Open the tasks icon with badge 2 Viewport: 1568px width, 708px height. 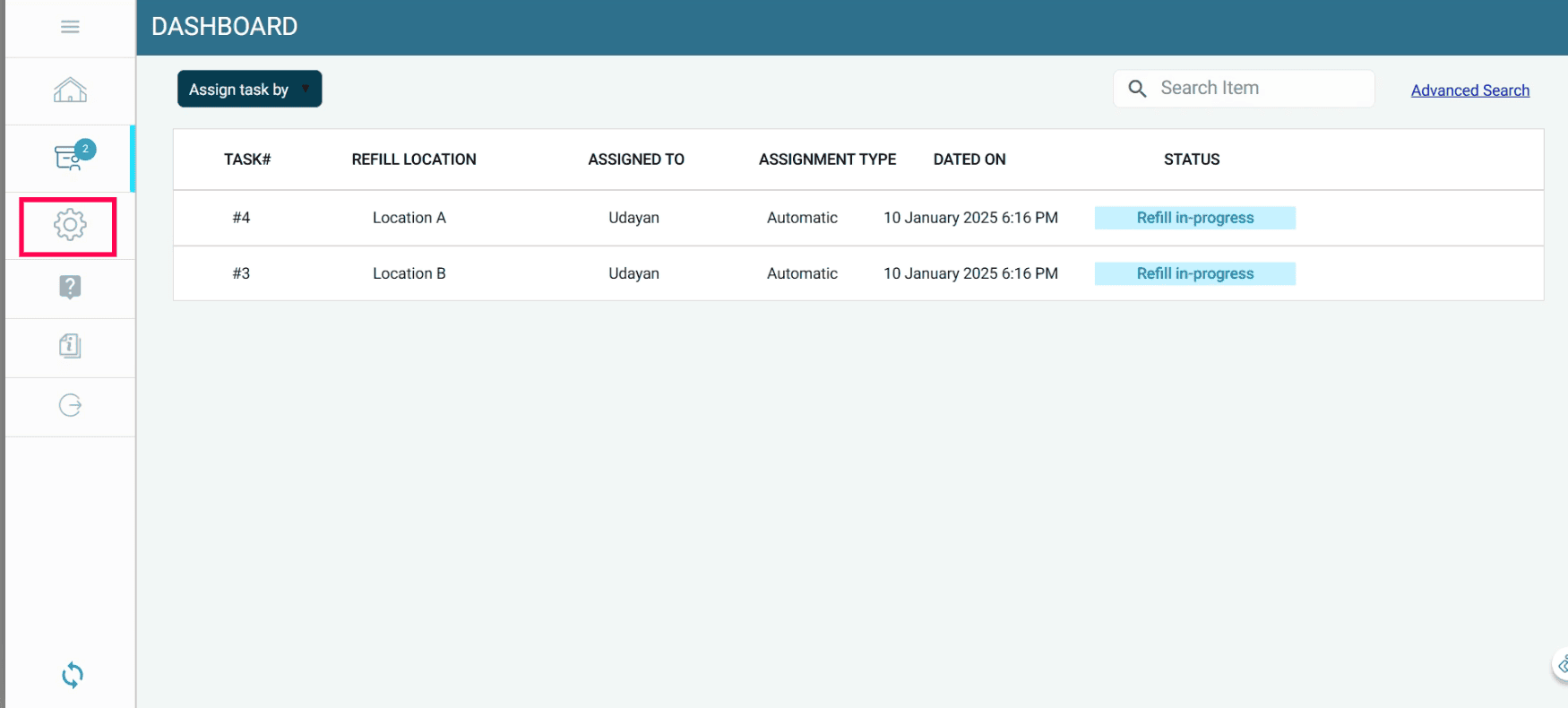click(70, 158)
